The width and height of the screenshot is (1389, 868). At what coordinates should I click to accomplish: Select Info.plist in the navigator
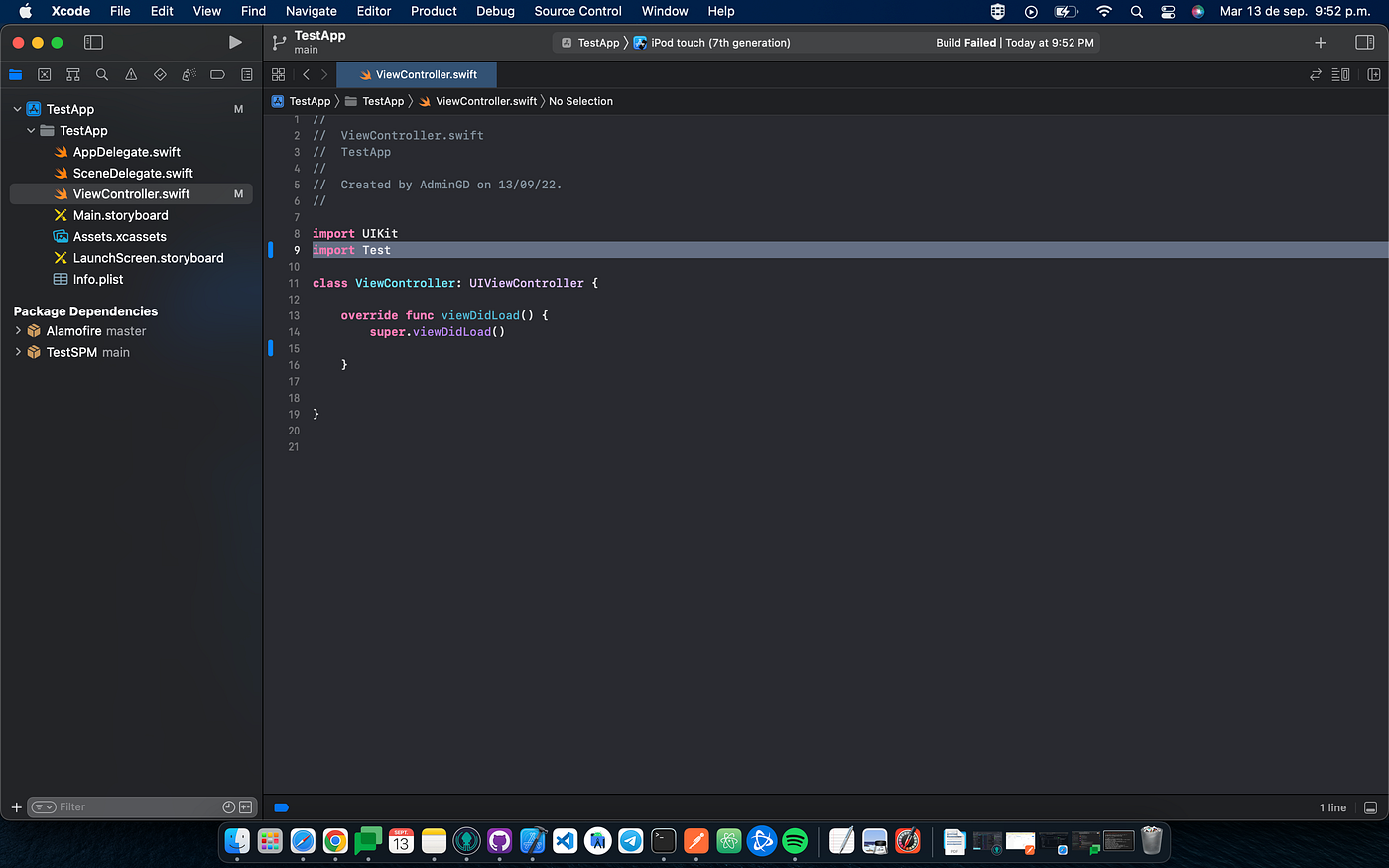click(98, 279)
